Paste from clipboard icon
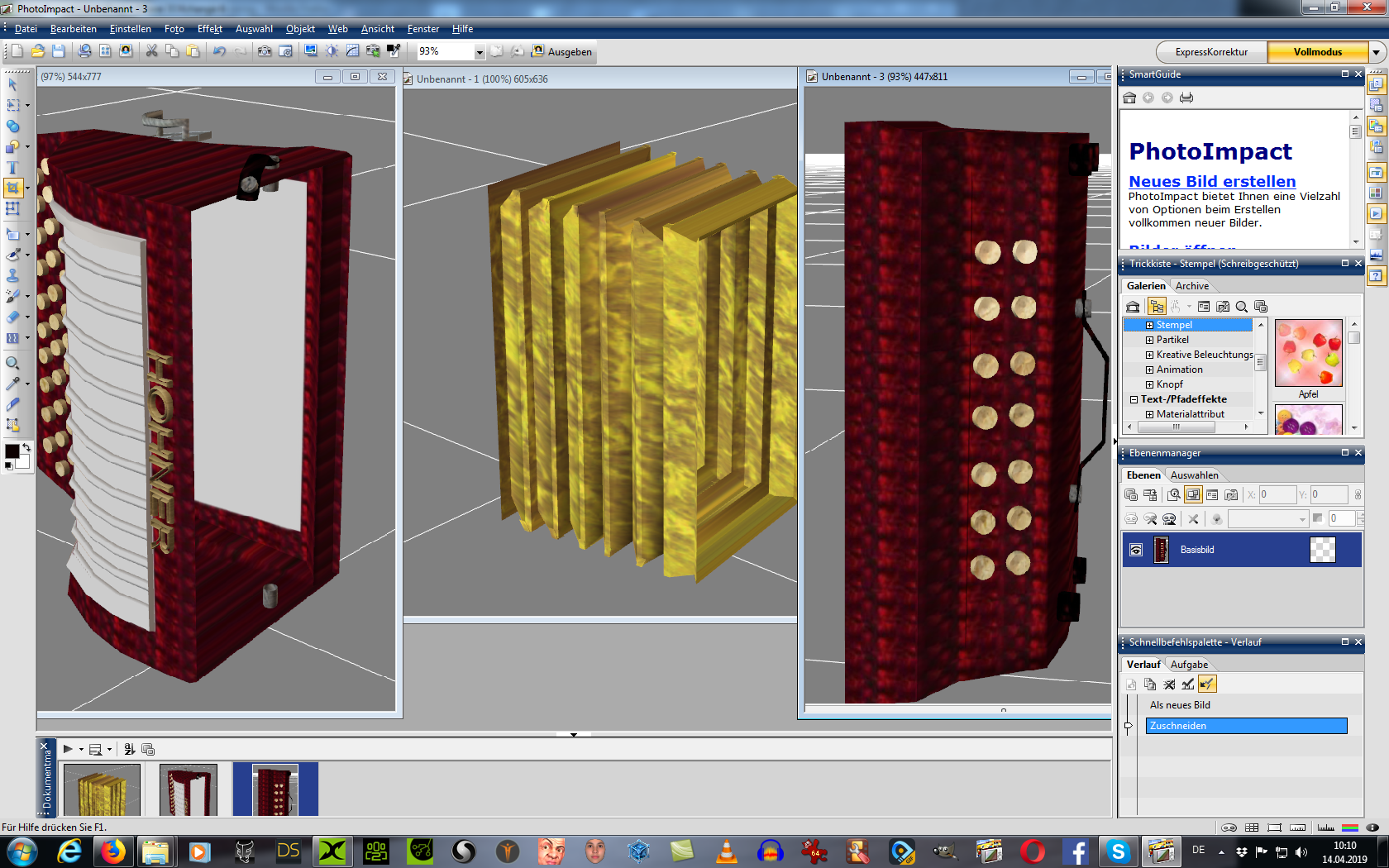The image size is (1389, 868). click(193, 51)
